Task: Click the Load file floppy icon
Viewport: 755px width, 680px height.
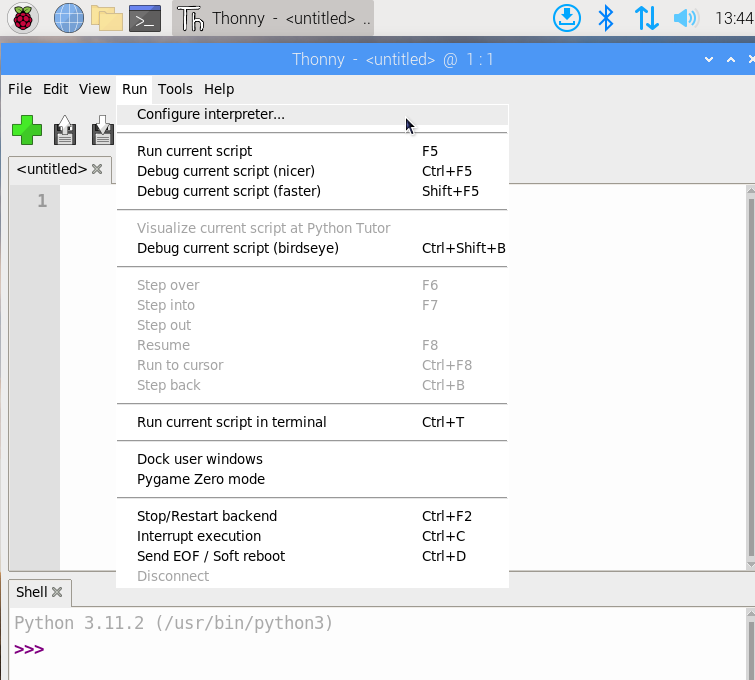Action: point(65,130)
